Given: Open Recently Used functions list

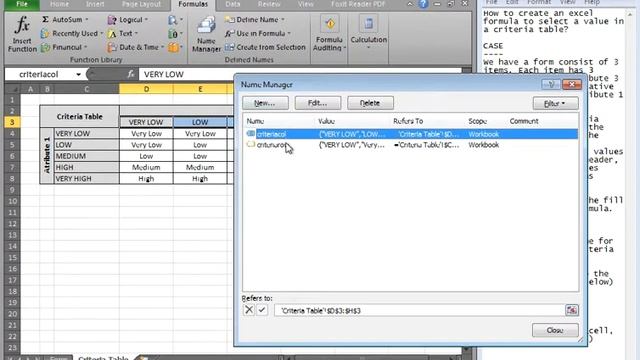Looking at the screenshot, I should tap(72, 33).
